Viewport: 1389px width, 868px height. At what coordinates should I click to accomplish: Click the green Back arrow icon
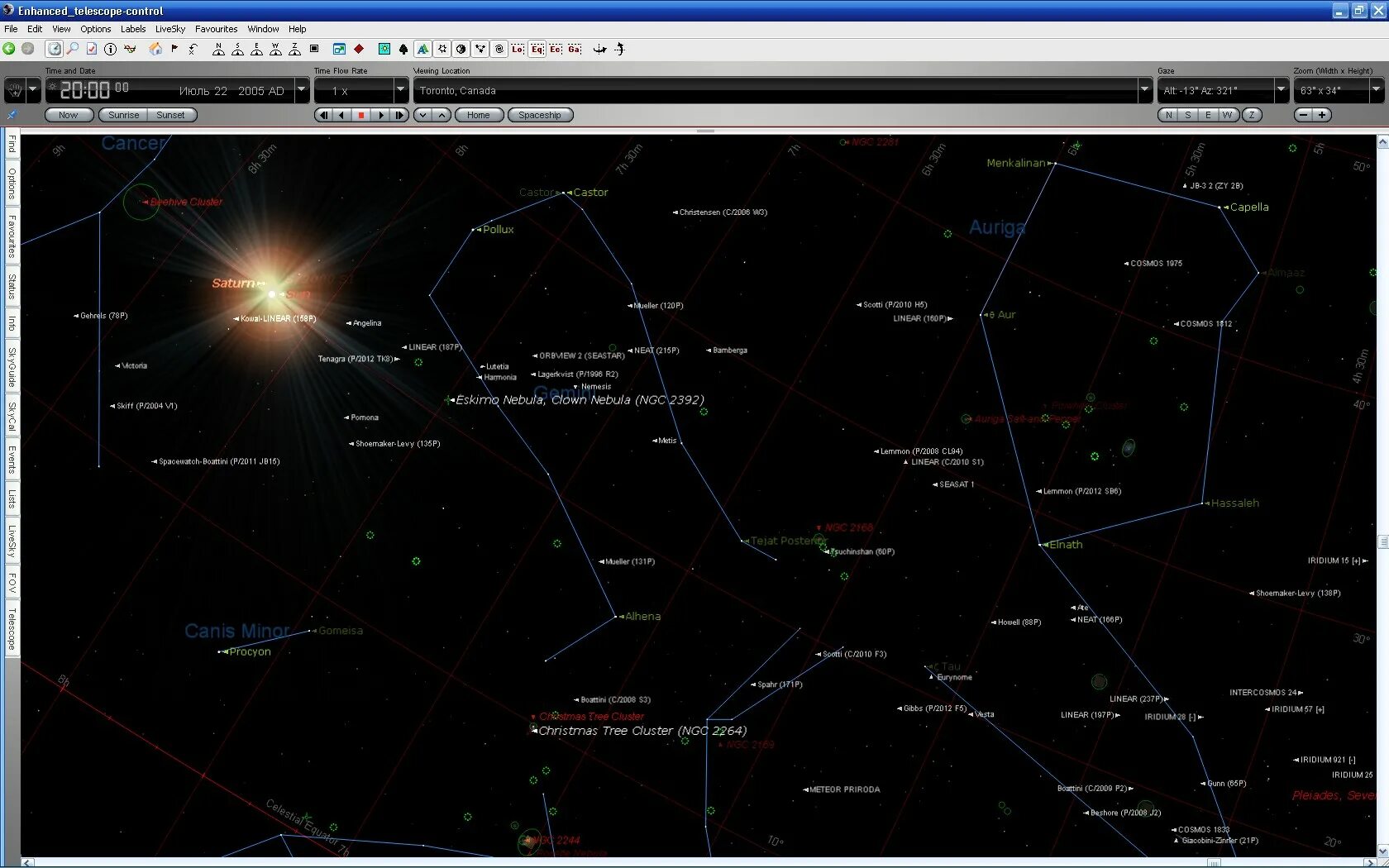tap(9, 49)
